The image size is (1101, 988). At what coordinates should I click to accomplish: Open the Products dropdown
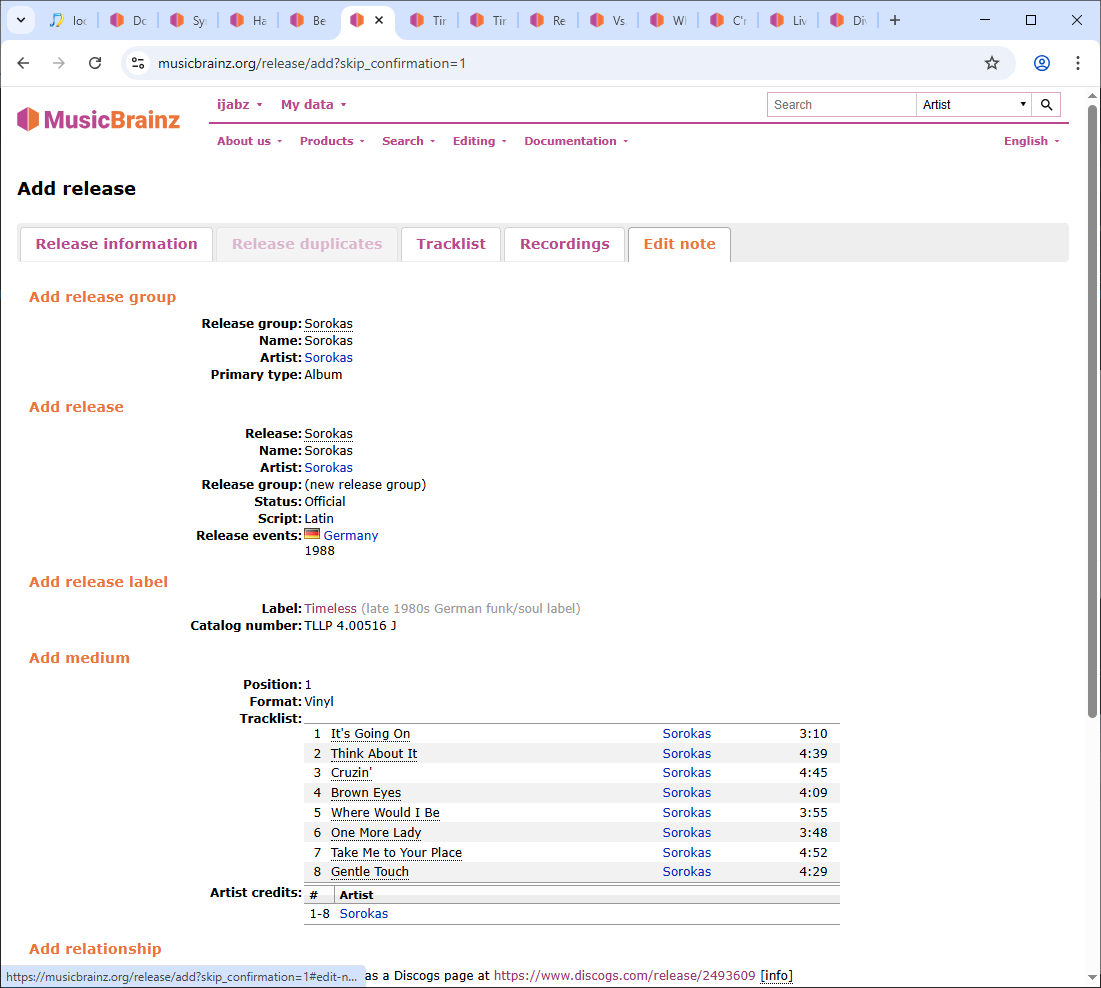pyautogui.click(x=332, y=141)
